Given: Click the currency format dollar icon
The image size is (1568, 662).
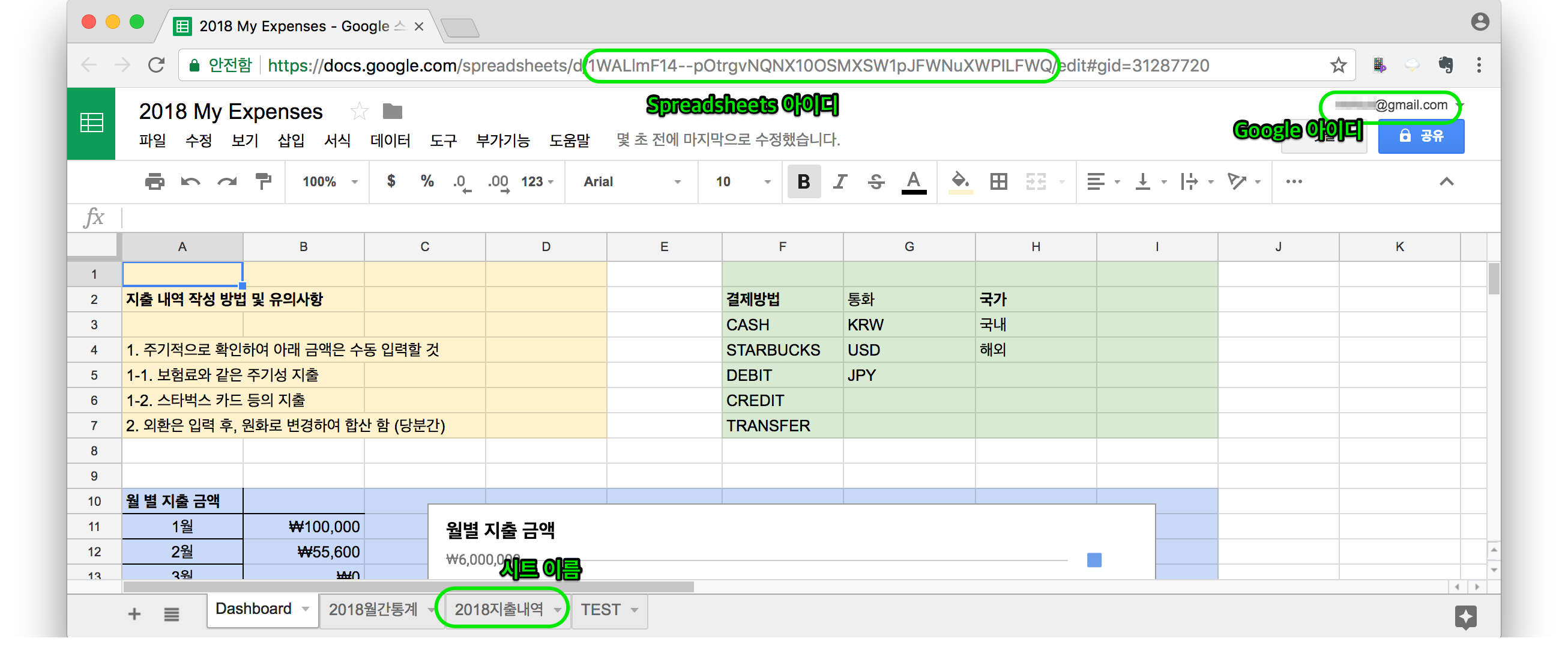Looking at the screenshot, I should (391, 181).
